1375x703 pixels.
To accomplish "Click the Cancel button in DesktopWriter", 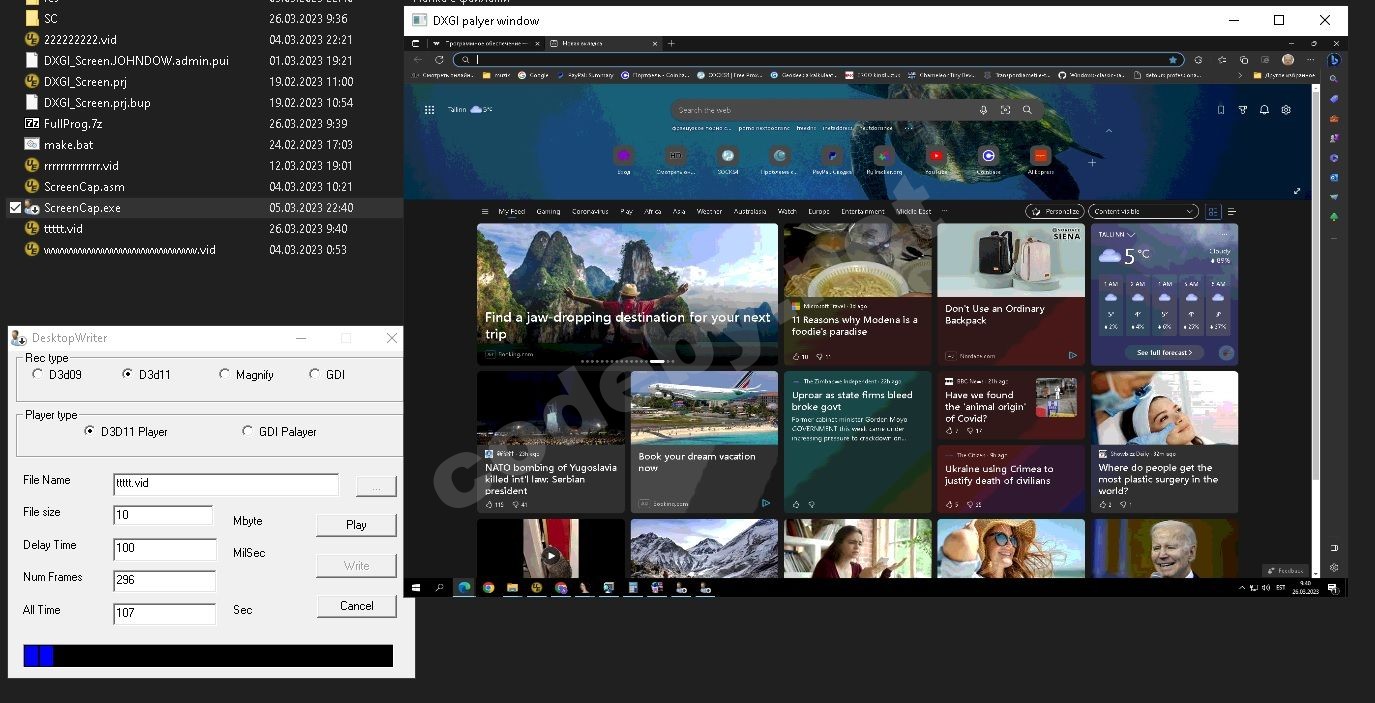I will click(356, 606).
